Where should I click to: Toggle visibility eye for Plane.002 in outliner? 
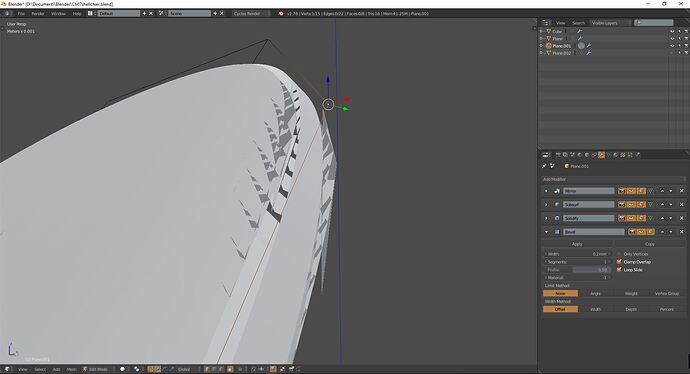pyautogui.click(x=672, y=53)
